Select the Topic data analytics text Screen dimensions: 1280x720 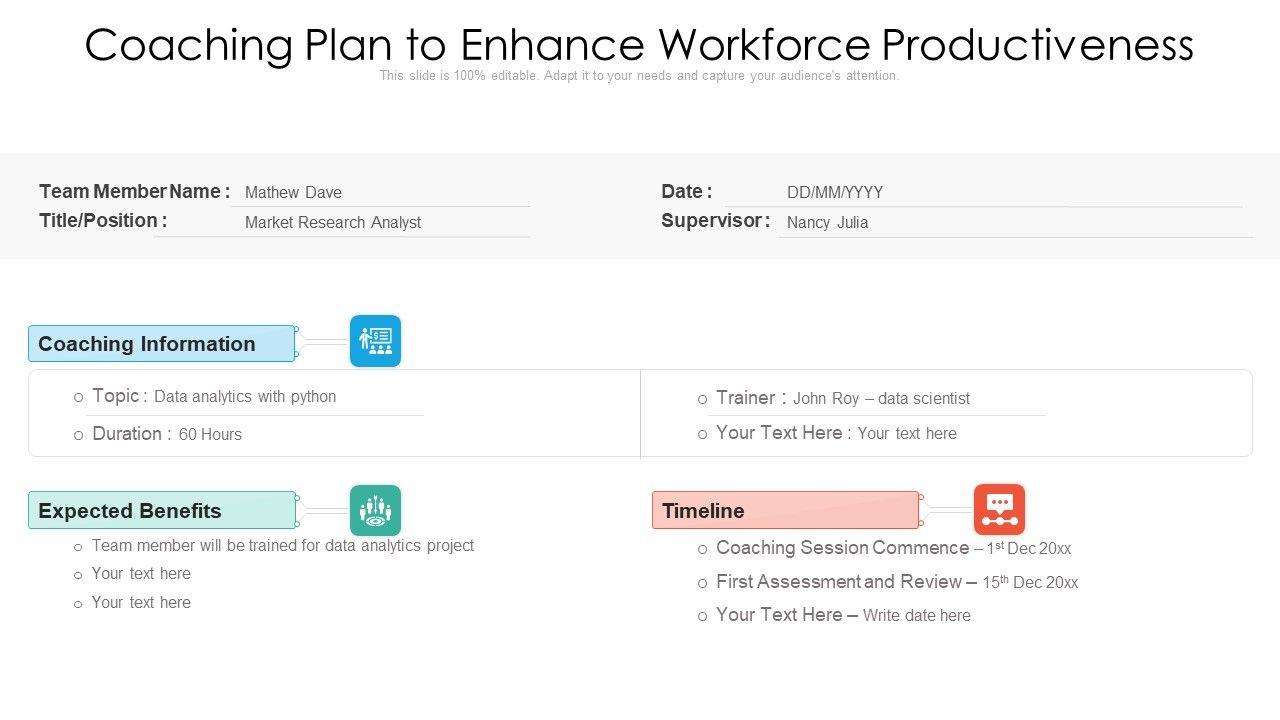(214, 396)
